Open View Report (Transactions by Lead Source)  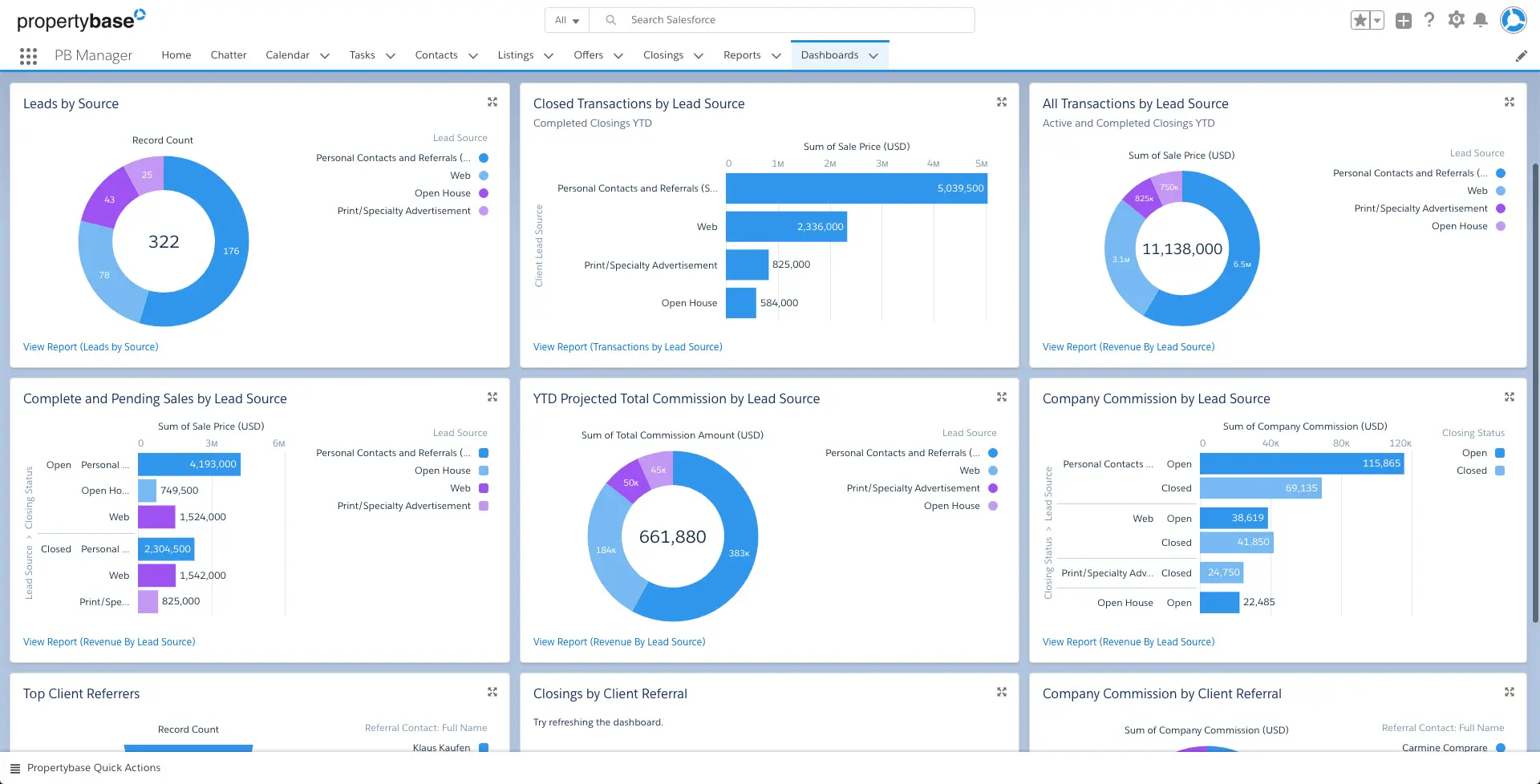(627, 346)
